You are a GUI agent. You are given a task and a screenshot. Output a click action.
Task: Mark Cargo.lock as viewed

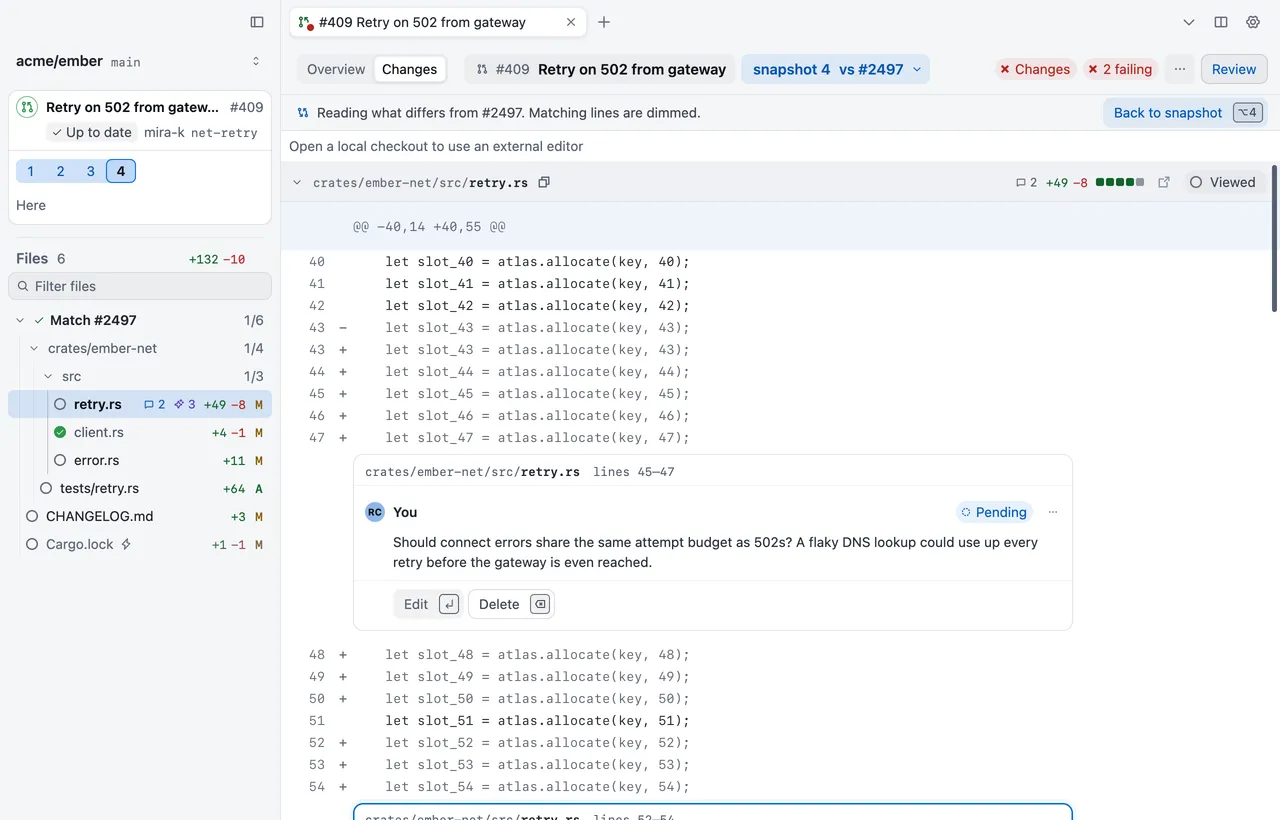tap(32, 544)
